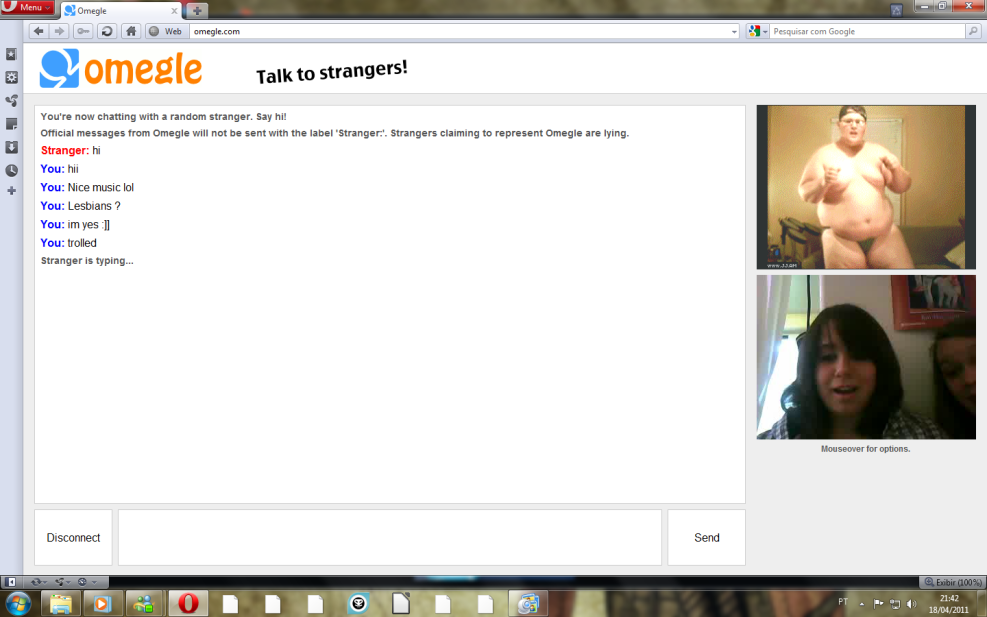Click the magnifier search button
Viewport: 987px width, 617px height.
972,31
